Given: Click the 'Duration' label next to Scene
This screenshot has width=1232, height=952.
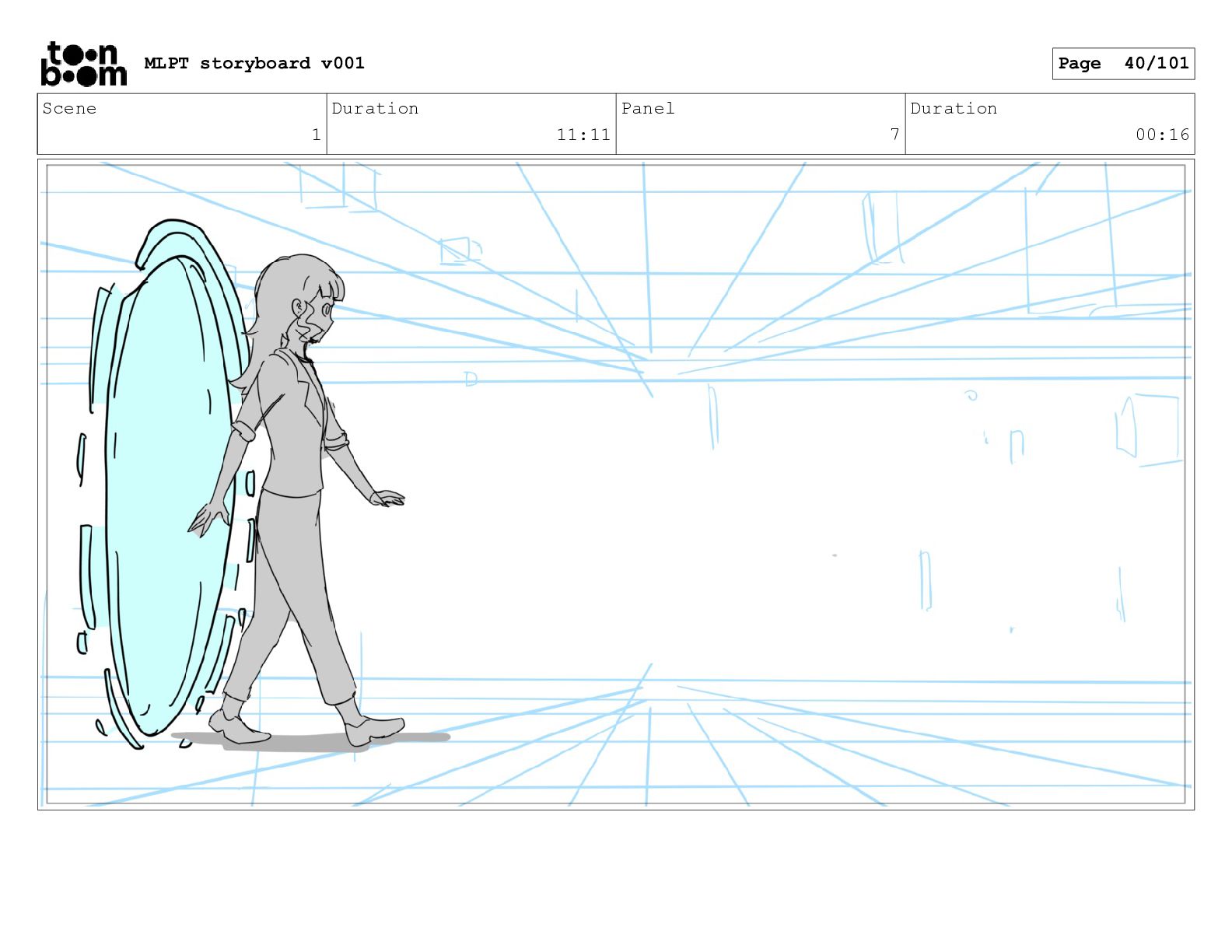Looking at the screenshot, I should point(375,108).
